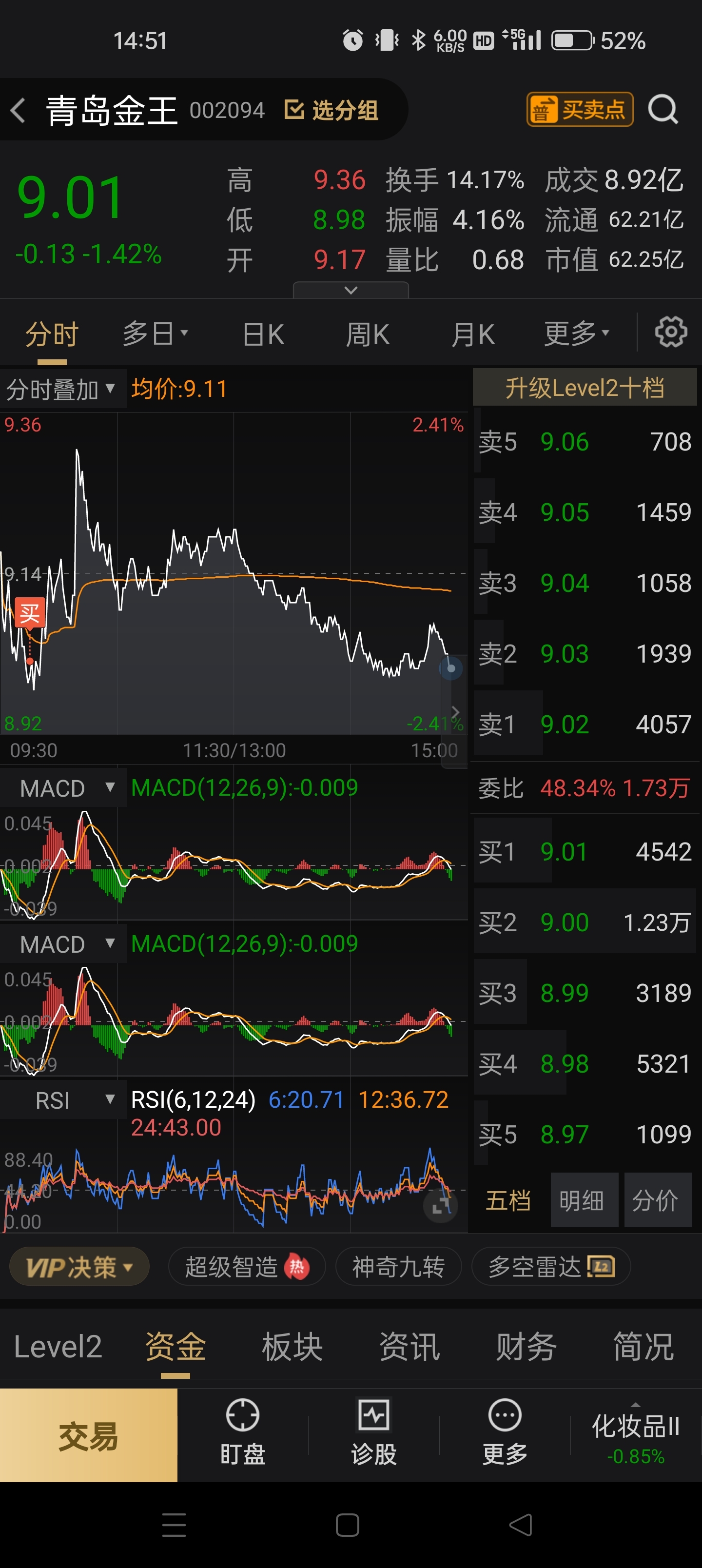Select the 五档 five-level quotes tab
Screen dimensions: 702x1568
pyautogui.click(x=508, y=1200)
